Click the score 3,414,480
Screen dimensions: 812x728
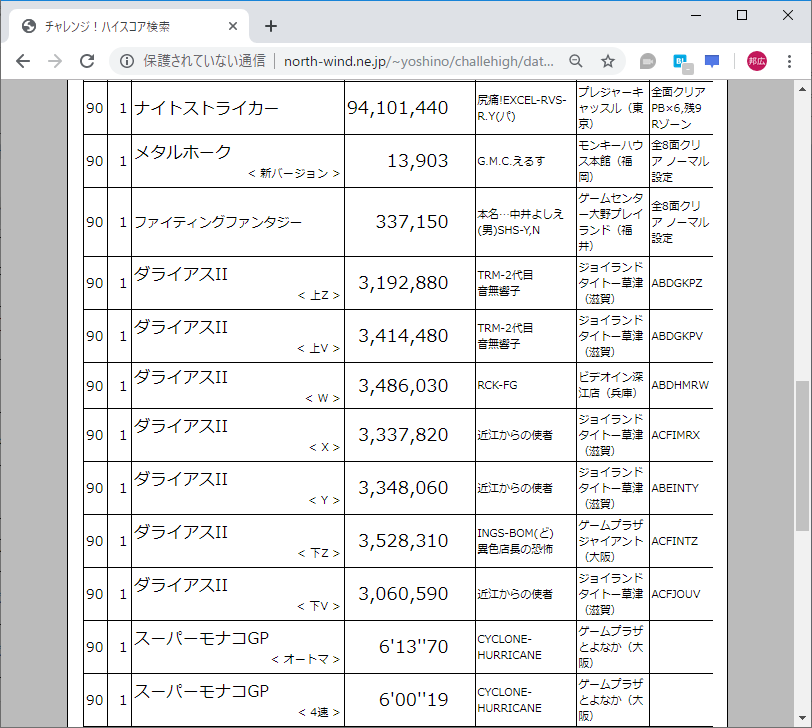click(x=403, y=336)
